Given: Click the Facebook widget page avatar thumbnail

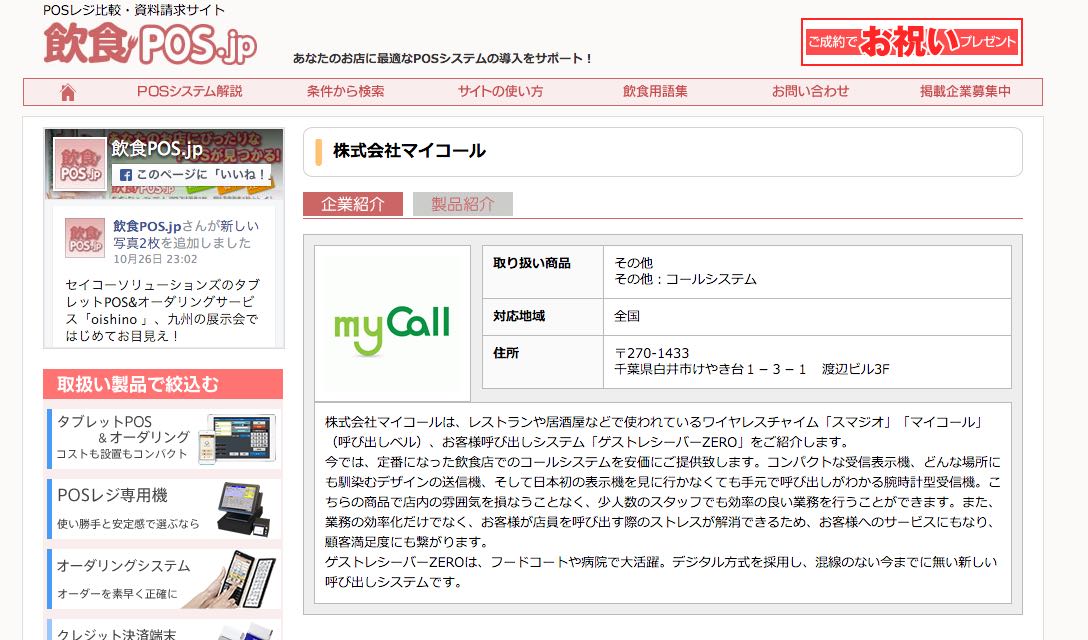Looking at the screenshot, I should coord(80,164).
